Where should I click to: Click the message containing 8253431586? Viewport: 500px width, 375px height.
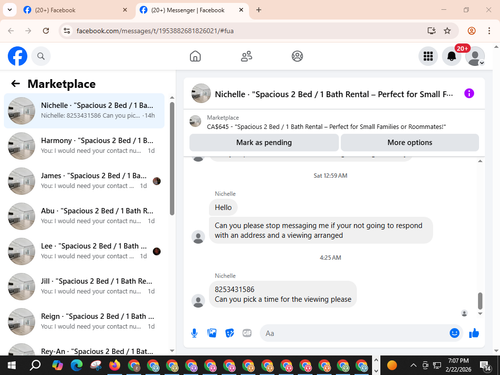click(x=283, y=294)
